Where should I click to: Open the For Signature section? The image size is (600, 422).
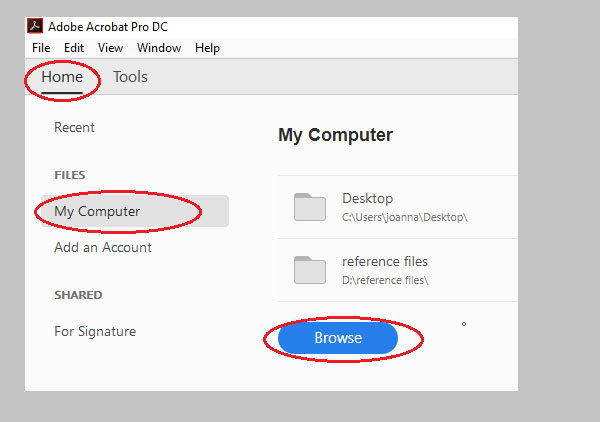[95, 331]
